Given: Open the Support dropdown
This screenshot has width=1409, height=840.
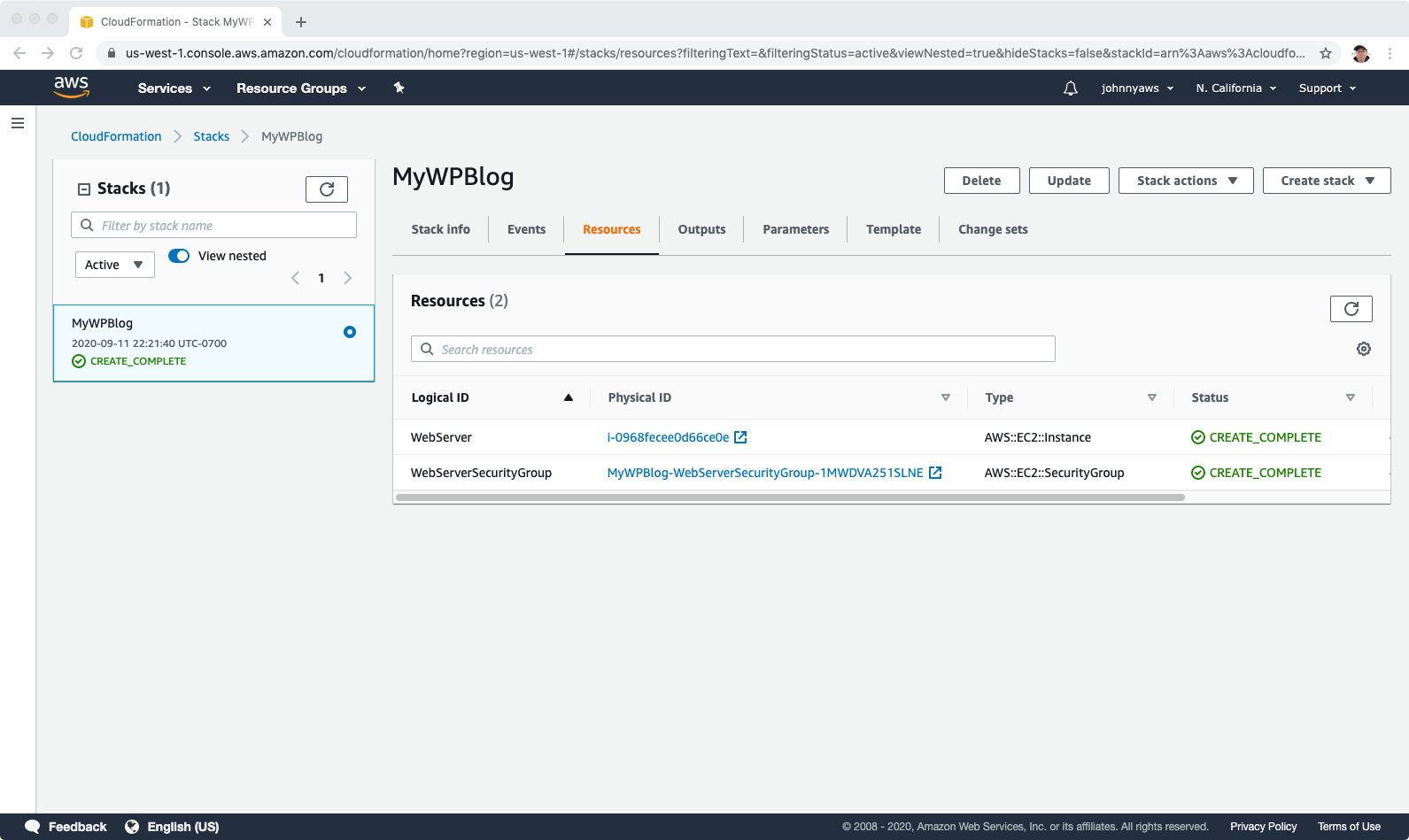Looking at the screenshot, I should point(1328,89).
